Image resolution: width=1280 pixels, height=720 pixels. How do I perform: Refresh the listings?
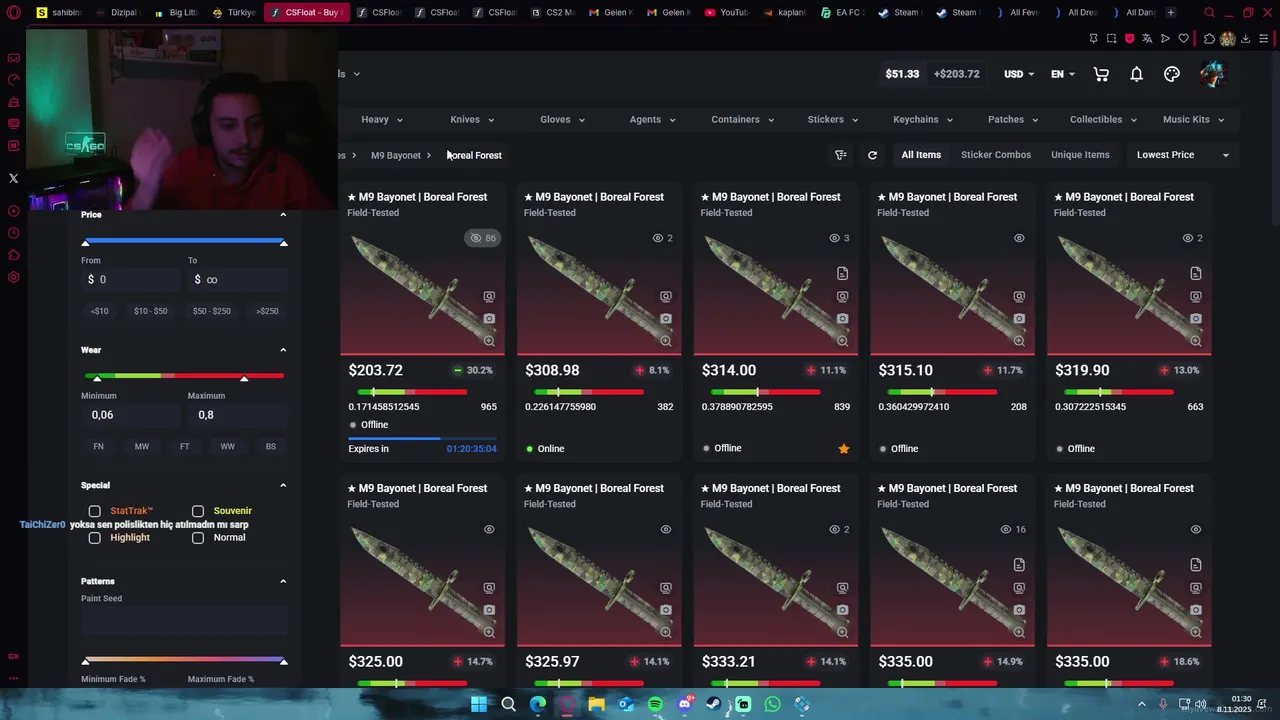[872, 155]
